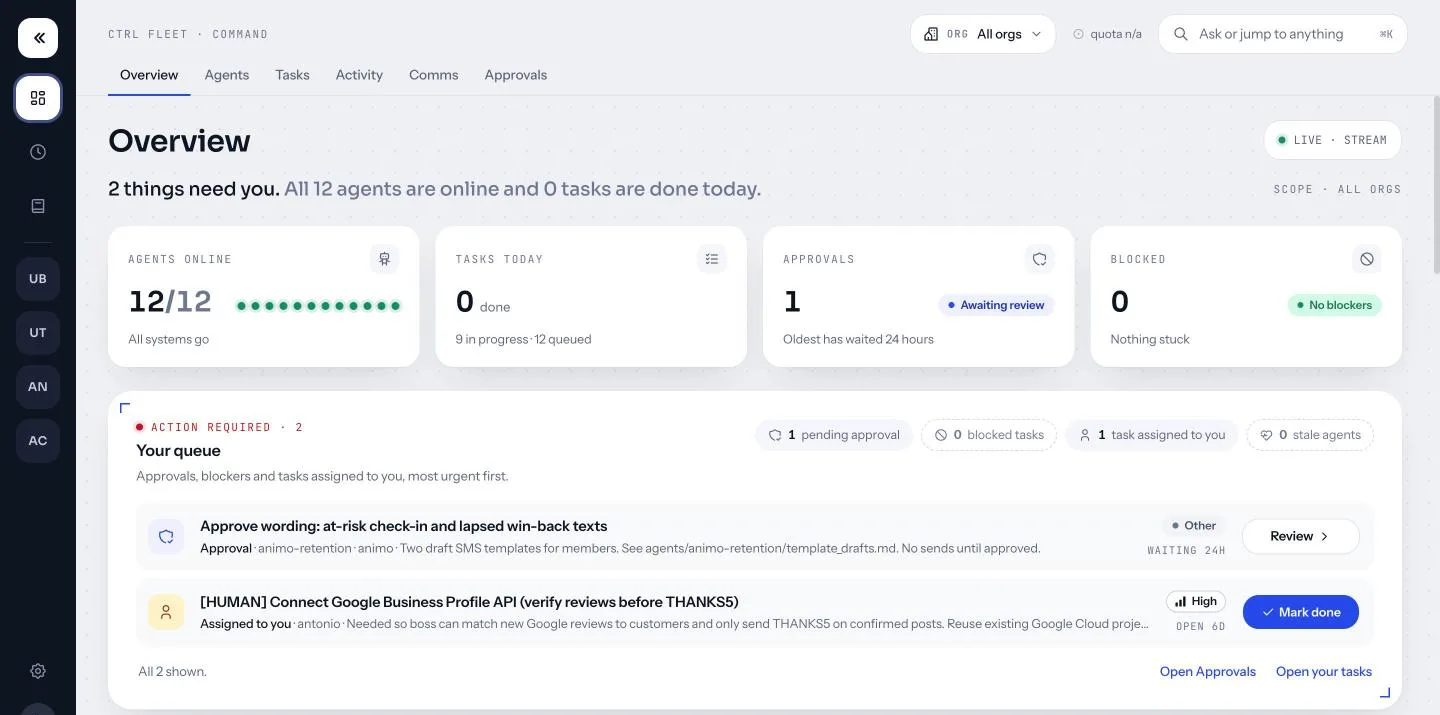Open the Approve wording check-in task title
Image resolution: width=1440 pixels, height=715 pixels.
403,526
